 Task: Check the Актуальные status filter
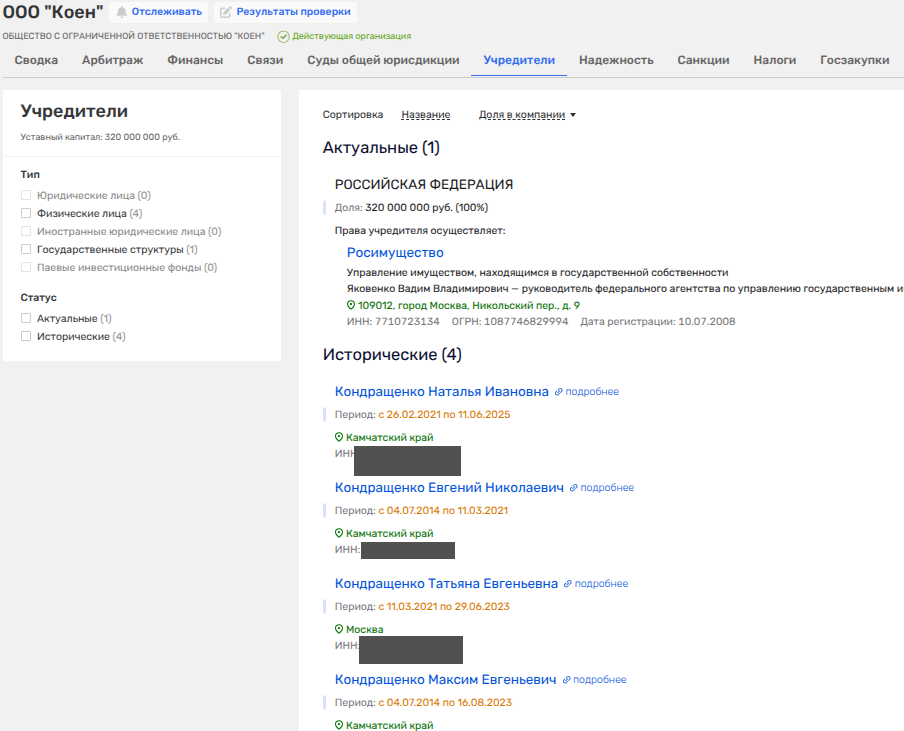(26, 318)
